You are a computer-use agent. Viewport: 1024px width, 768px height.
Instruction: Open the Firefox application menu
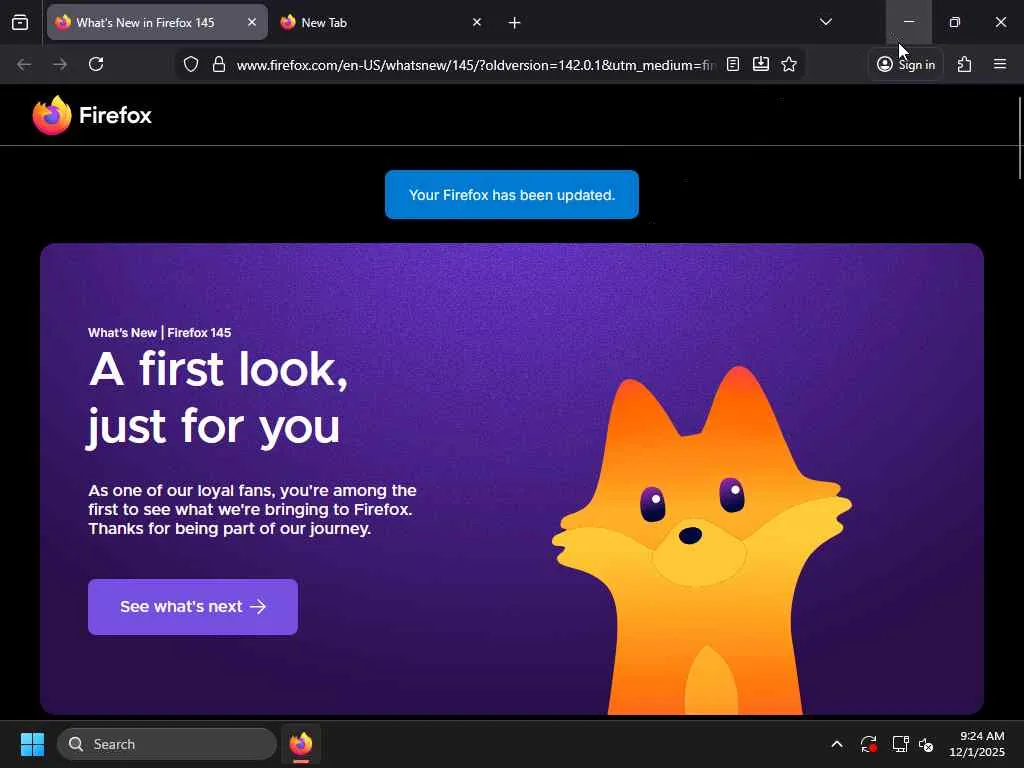pos(1000,64)
